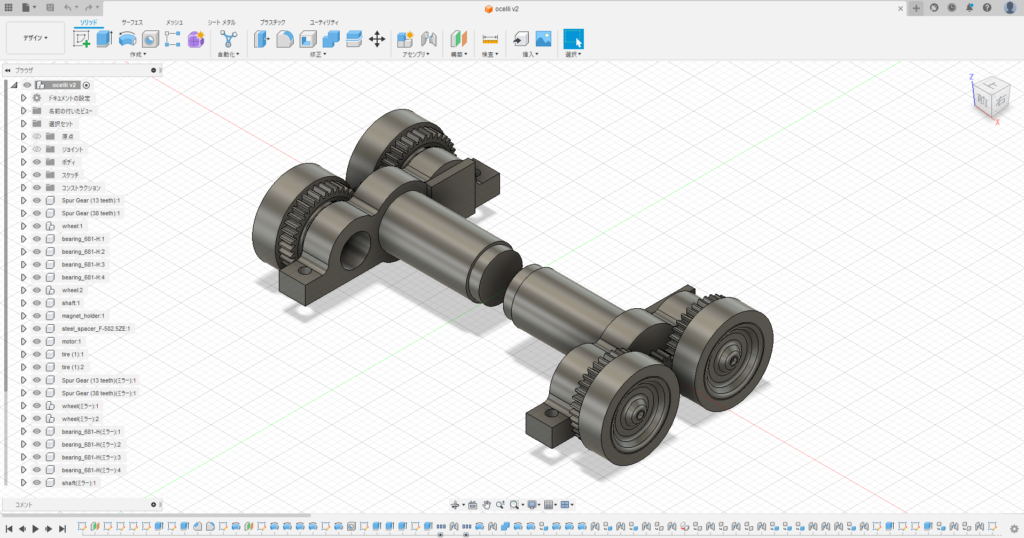
Task: Select the ソリッド tab
Action: click(88, 22)
